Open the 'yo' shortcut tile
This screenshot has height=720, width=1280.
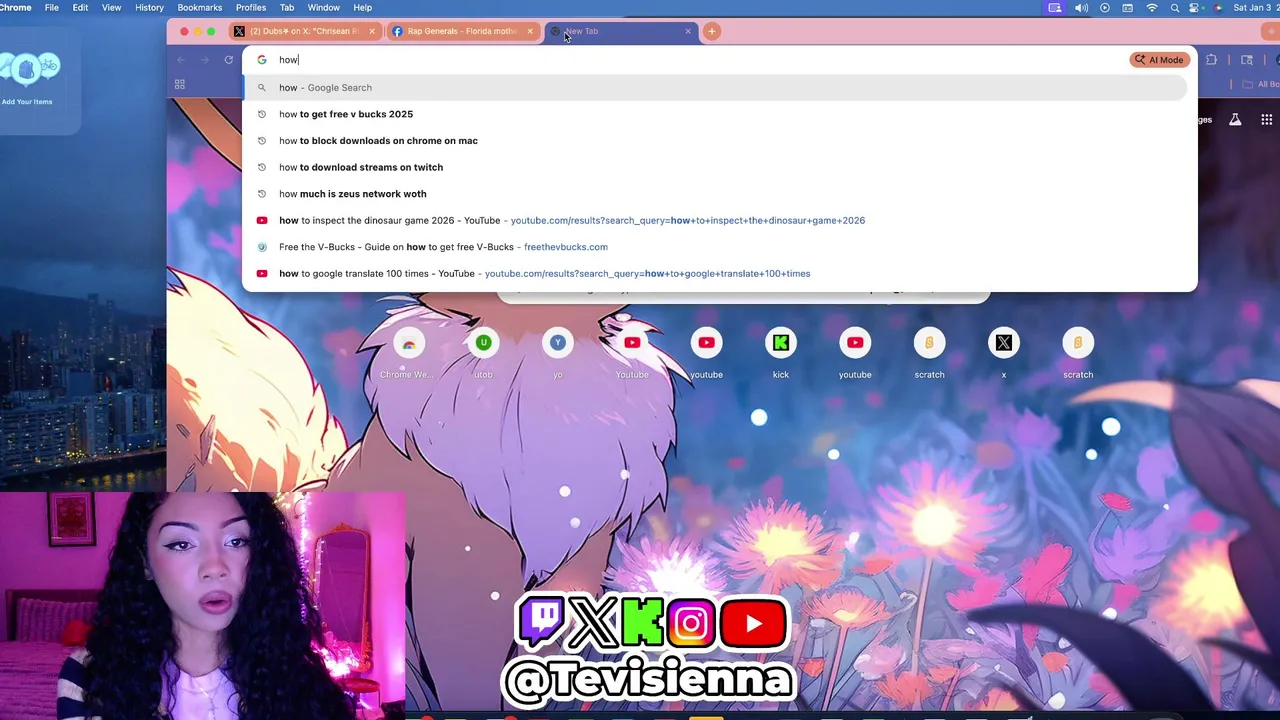coord(558,353)
